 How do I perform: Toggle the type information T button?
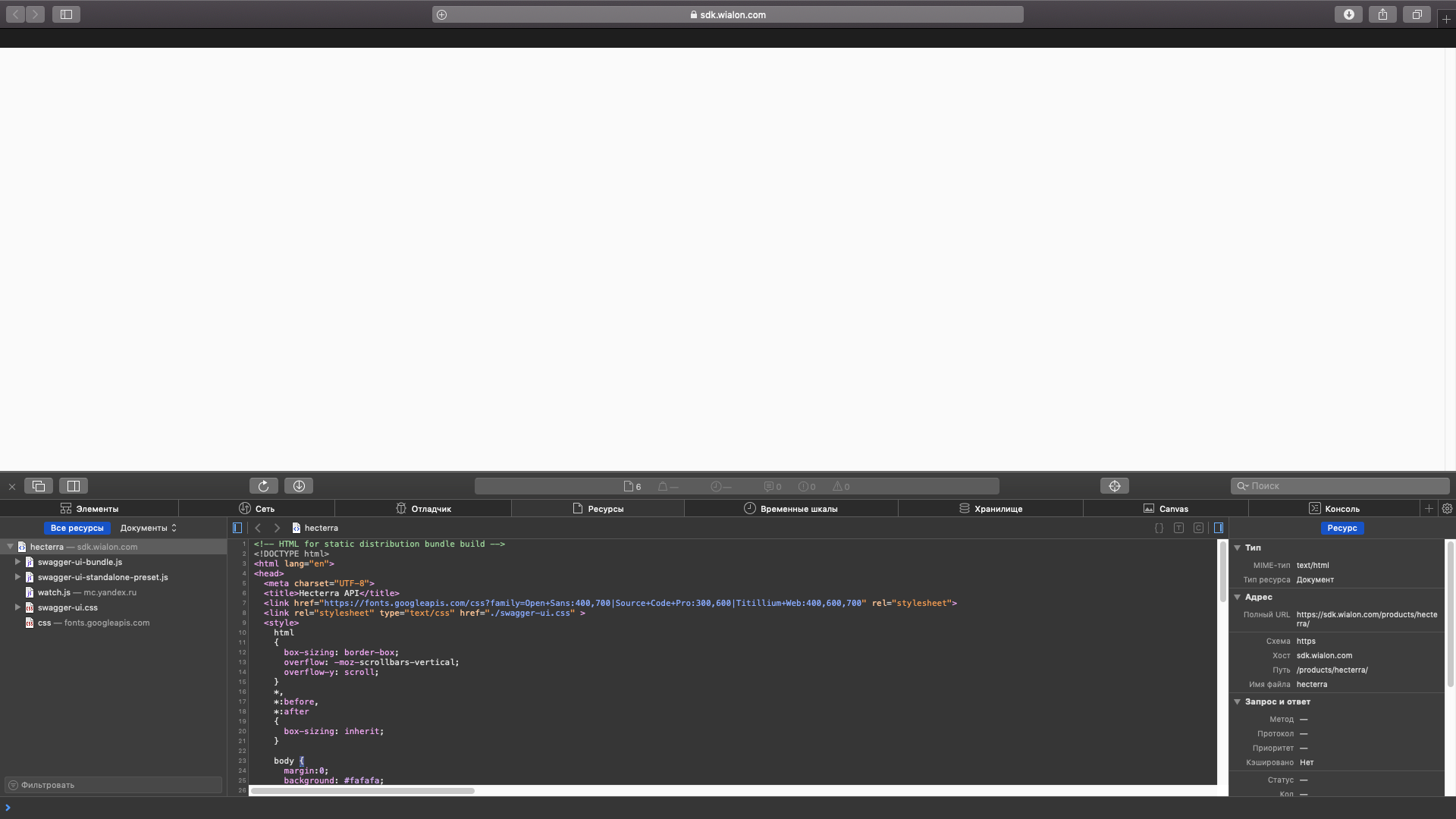point(1178,528)
